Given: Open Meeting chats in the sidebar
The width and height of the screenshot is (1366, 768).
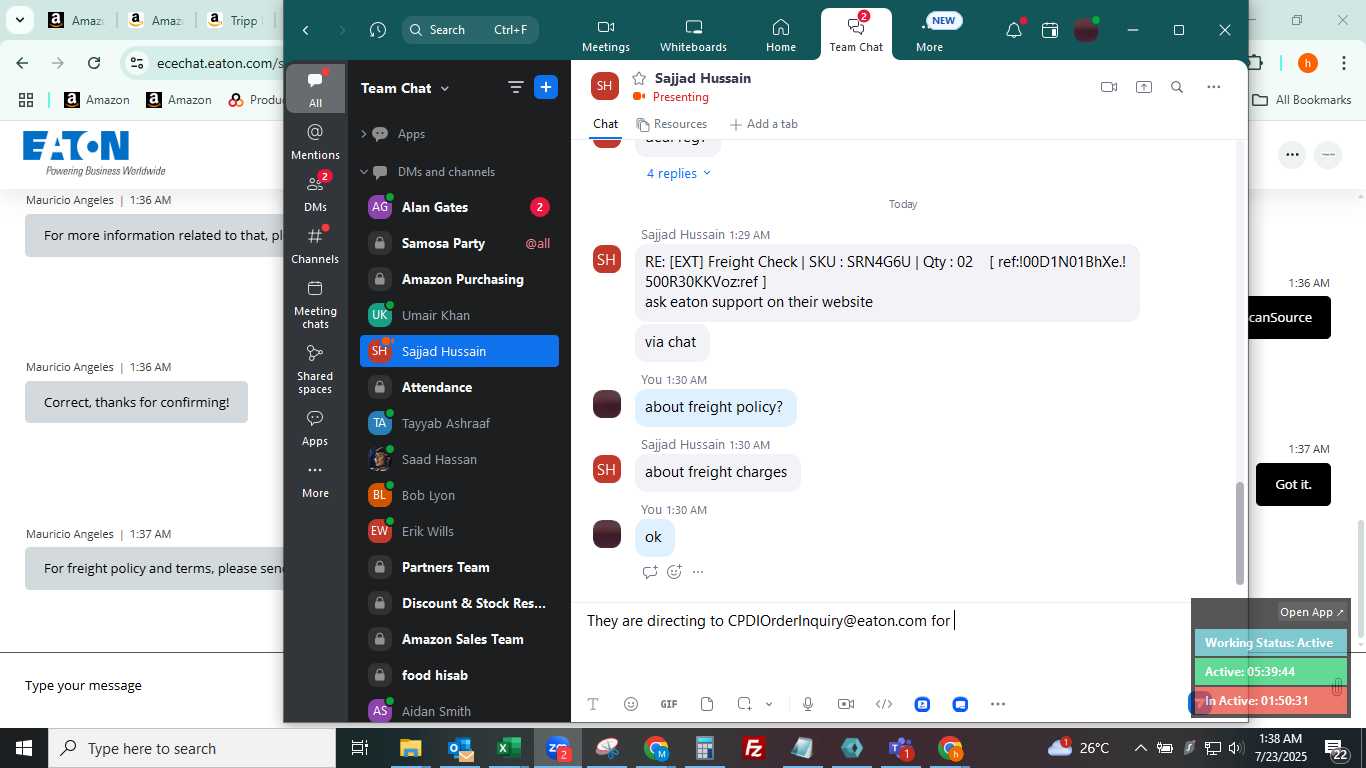Looking at the screenshot, I should 315,304.
